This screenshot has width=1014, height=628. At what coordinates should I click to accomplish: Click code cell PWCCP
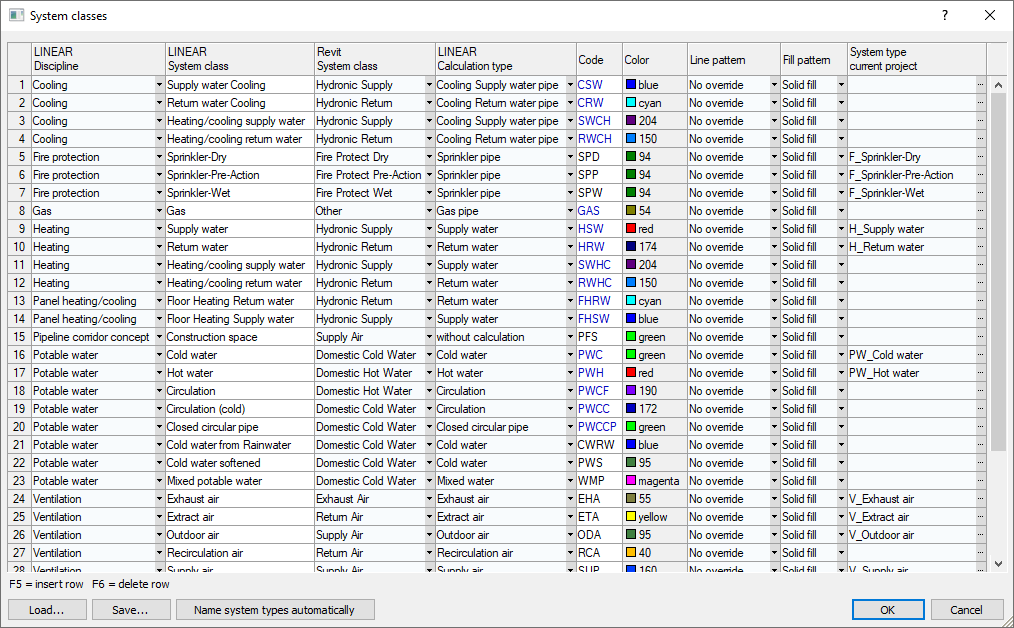click(597, 427)
